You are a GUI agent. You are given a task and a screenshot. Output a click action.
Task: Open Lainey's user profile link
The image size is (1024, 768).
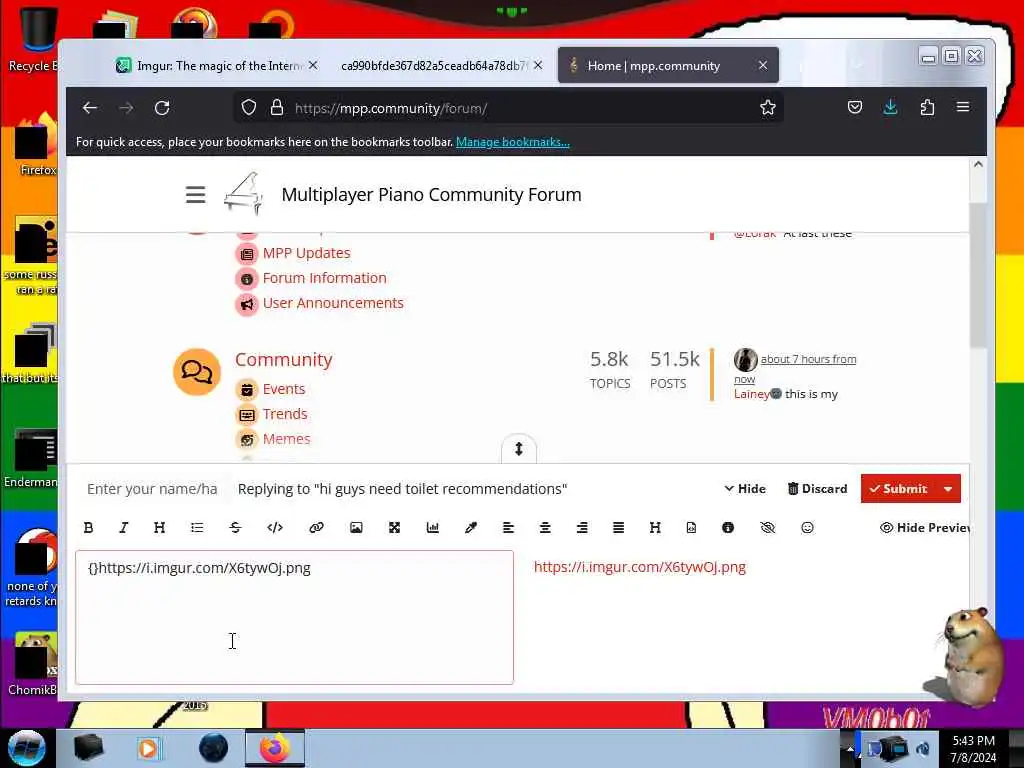pyautogui.click(x=751, y=394)
